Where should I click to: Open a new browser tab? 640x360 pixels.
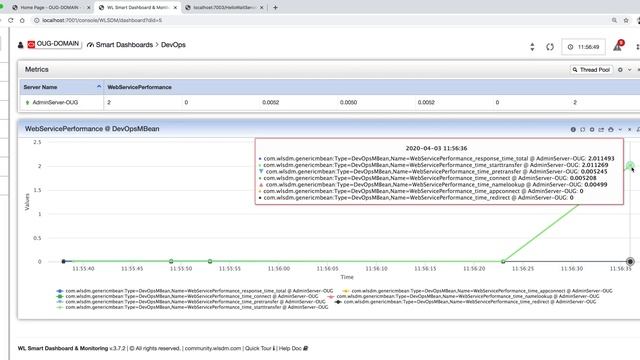coord(275,7)
